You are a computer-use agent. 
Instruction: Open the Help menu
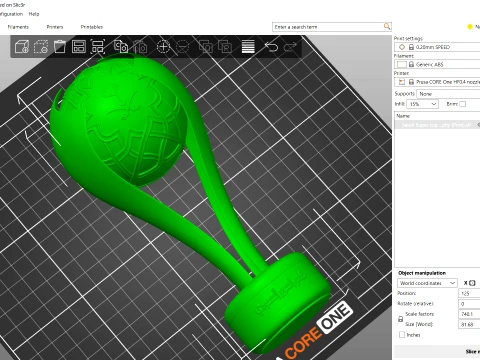coord(34,14)
